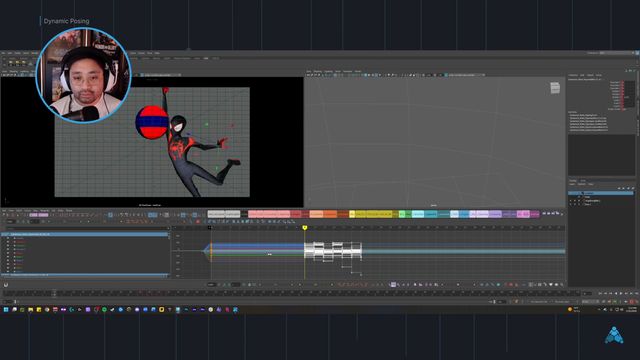
Task: Click the light lavender shelf button
Action: 479,214
